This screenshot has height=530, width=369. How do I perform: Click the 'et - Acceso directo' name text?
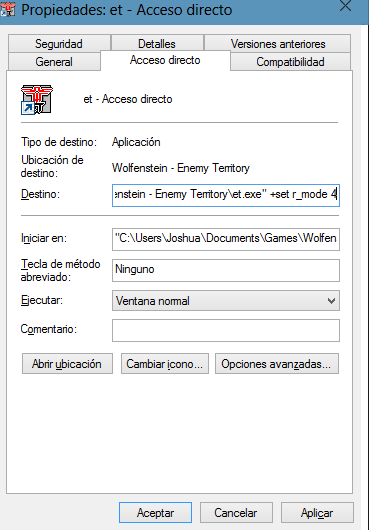128,99
